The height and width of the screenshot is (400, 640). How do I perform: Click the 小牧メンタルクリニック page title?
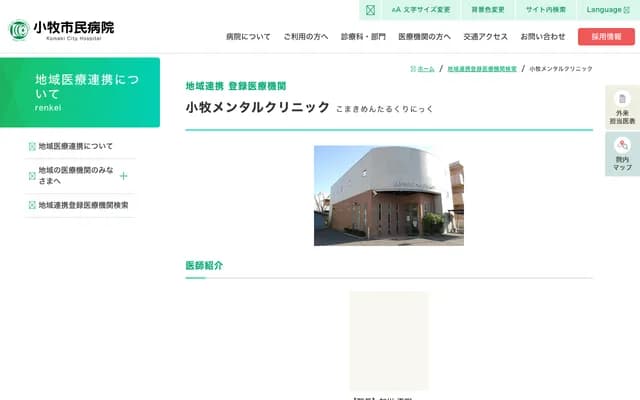pyautogui.click(x=258, y=107)
